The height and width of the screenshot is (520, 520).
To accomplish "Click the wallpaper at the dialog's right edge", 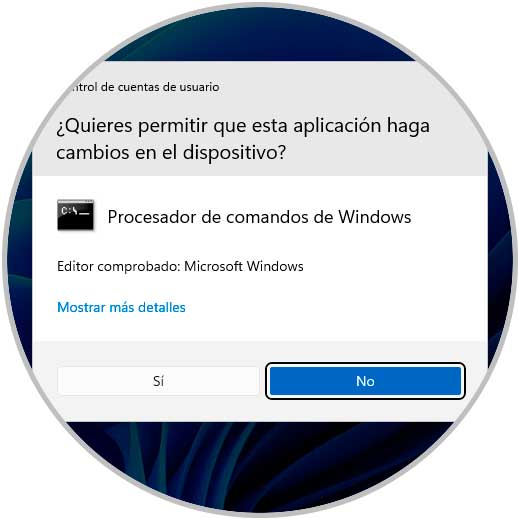I will point(499,260).
